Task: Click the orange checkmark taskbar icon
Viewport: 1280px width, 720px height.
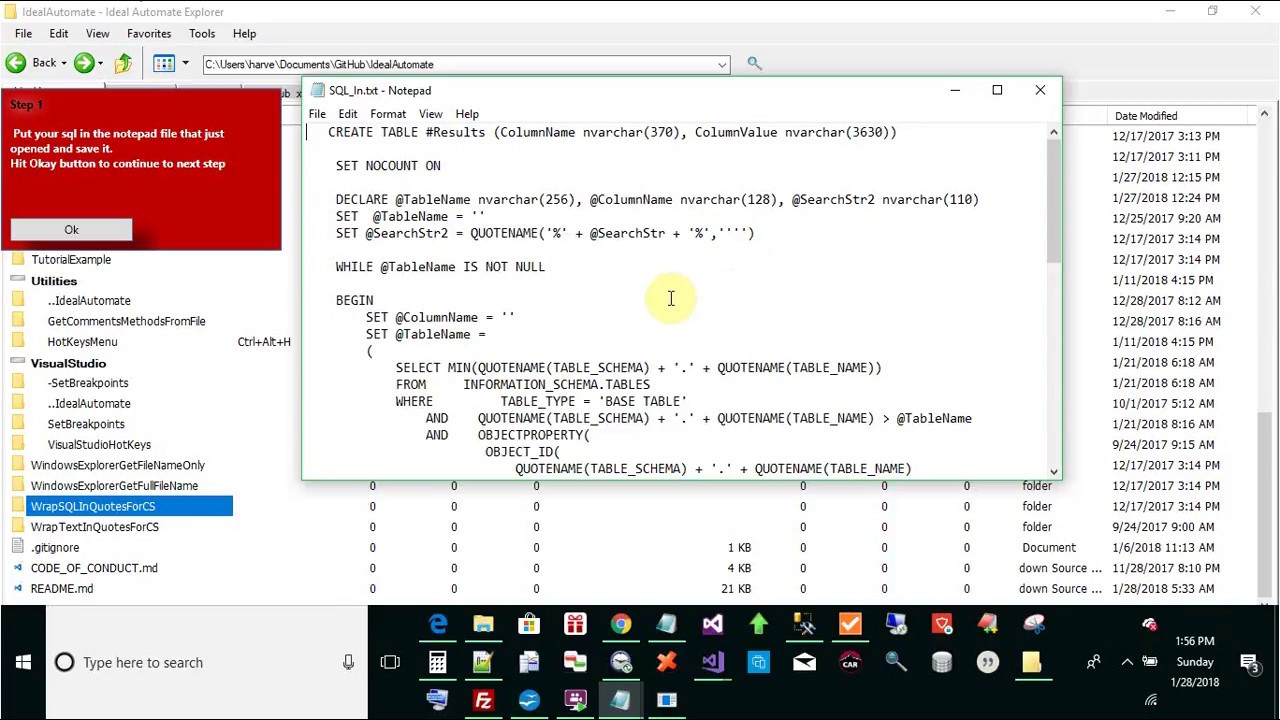Action: [x=850, y=625]
